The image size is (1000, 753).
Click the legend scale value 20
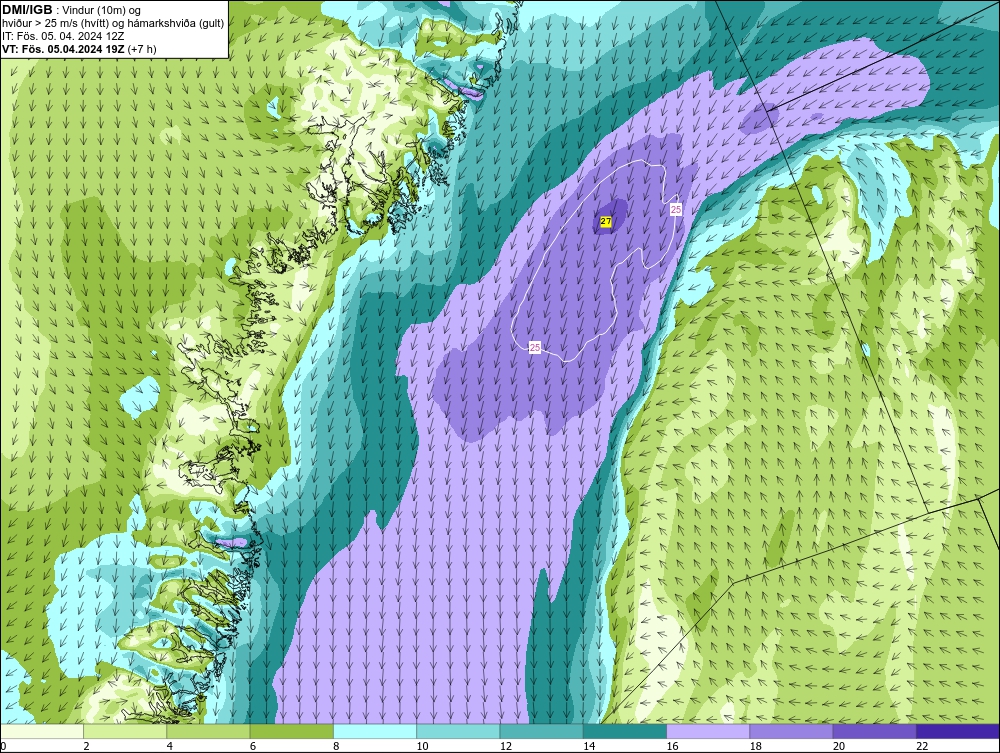coord(839,747)
